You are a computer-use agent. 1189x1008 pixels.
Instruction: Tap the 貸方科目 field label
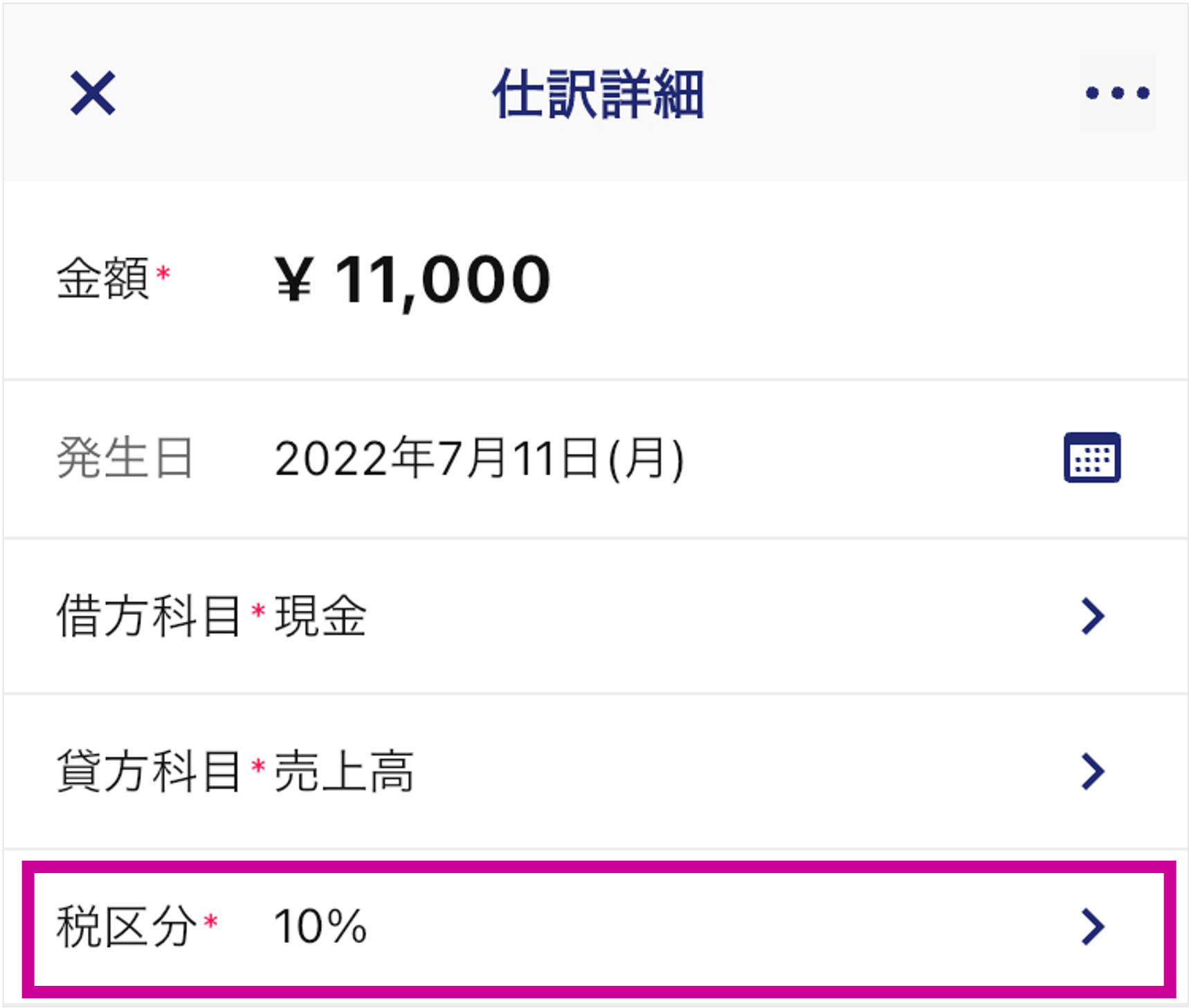tap(148, 771)
